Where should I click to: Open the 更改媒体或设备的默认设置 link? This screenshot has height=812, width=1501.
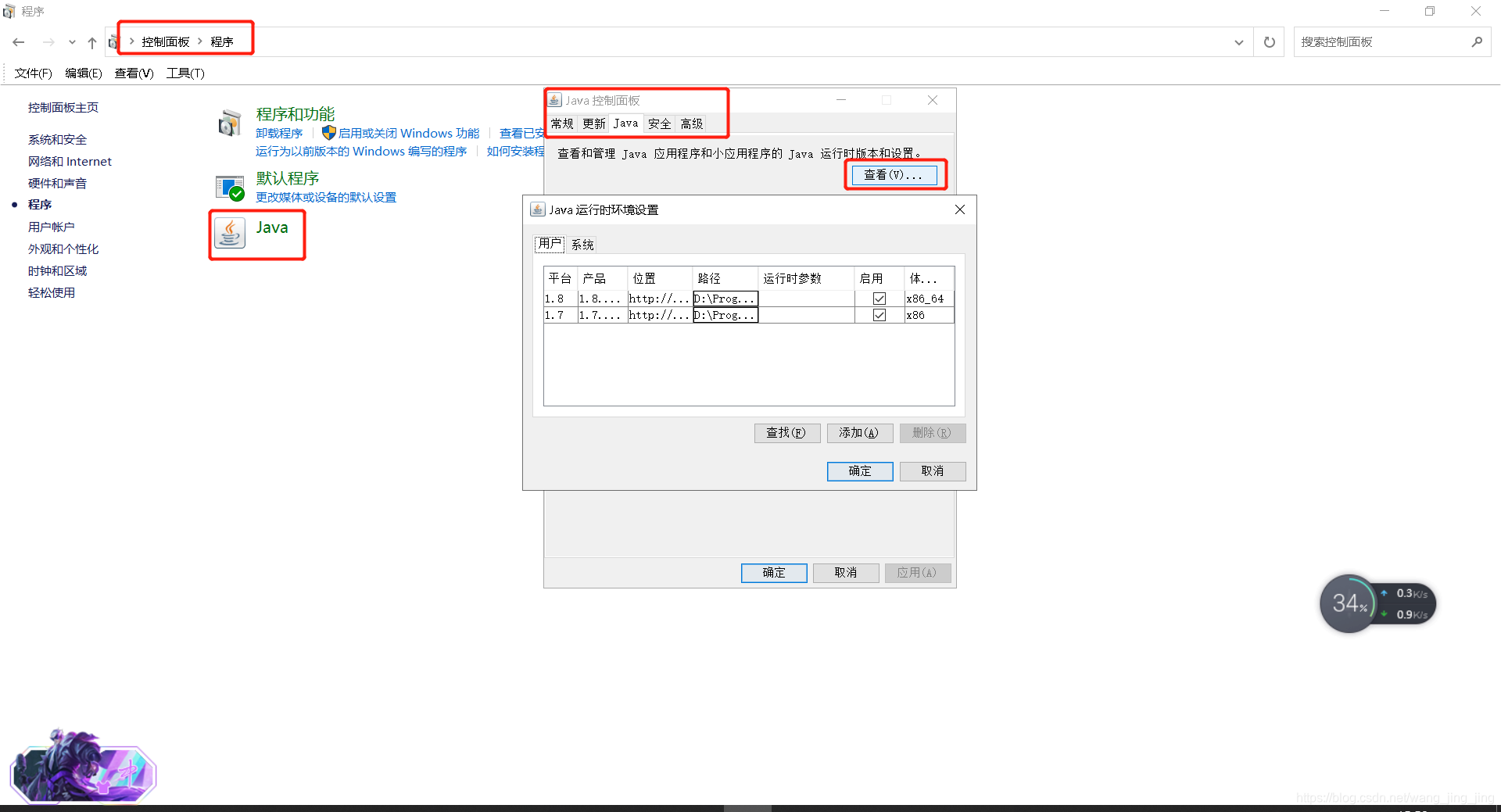(325, 197)
